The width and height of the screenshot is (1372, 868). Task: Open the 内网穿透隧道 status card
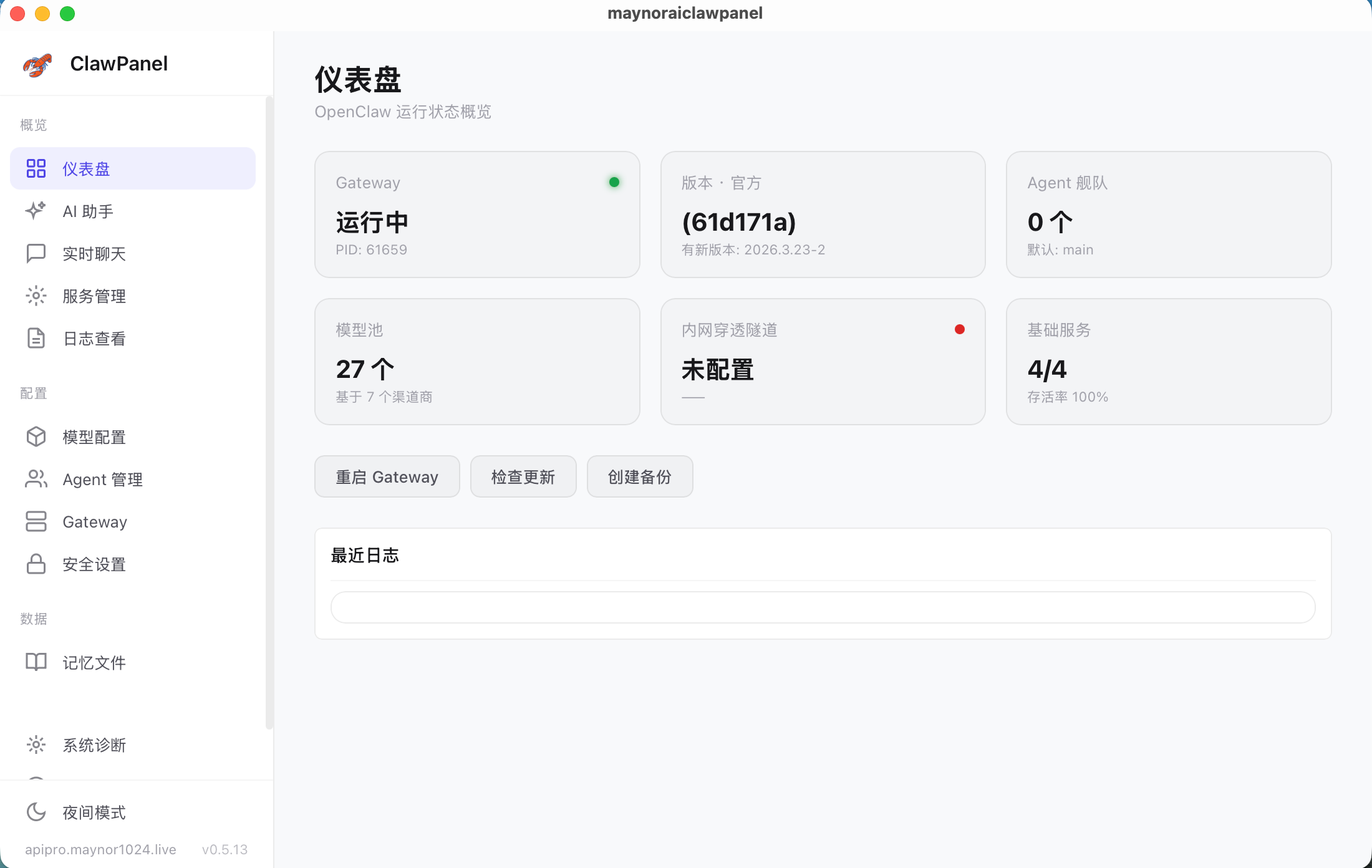click(x=823, y=362)
